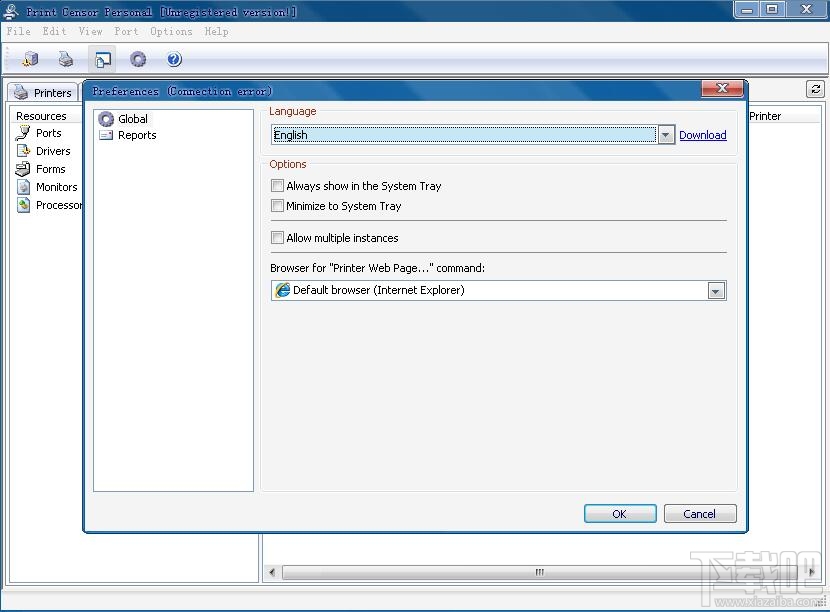Click the application icon in the title bar

[x=11, y=11]
